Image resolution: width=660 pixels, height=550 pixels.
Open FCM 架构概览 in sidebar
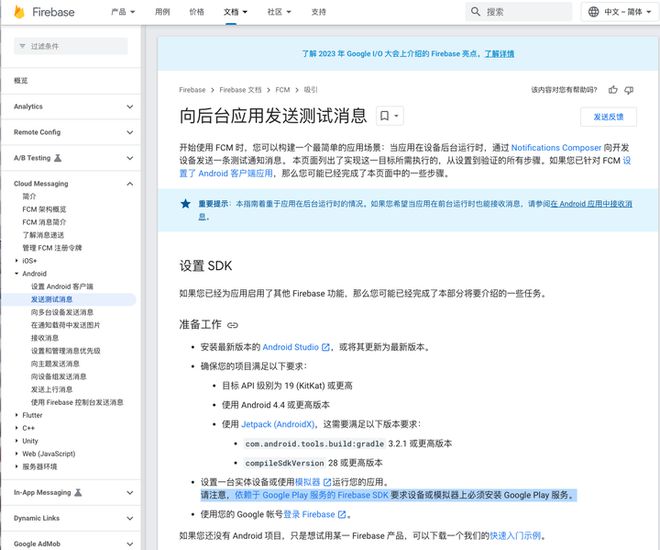44,209
